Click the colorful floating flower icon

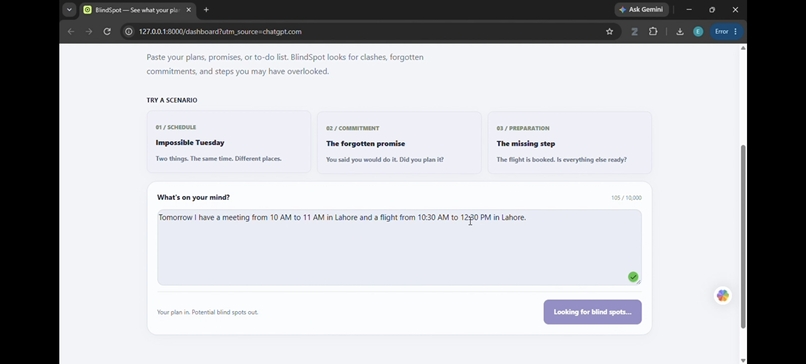723,296
